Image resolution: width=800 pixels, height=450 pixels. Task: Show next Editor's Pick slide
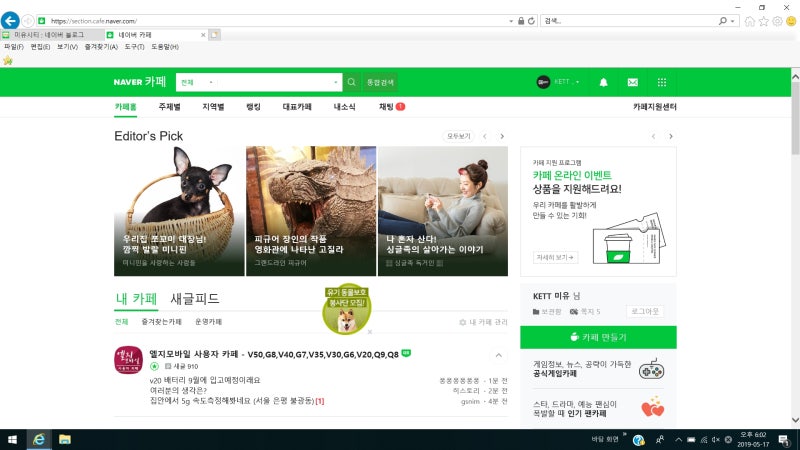click(502, 136)
